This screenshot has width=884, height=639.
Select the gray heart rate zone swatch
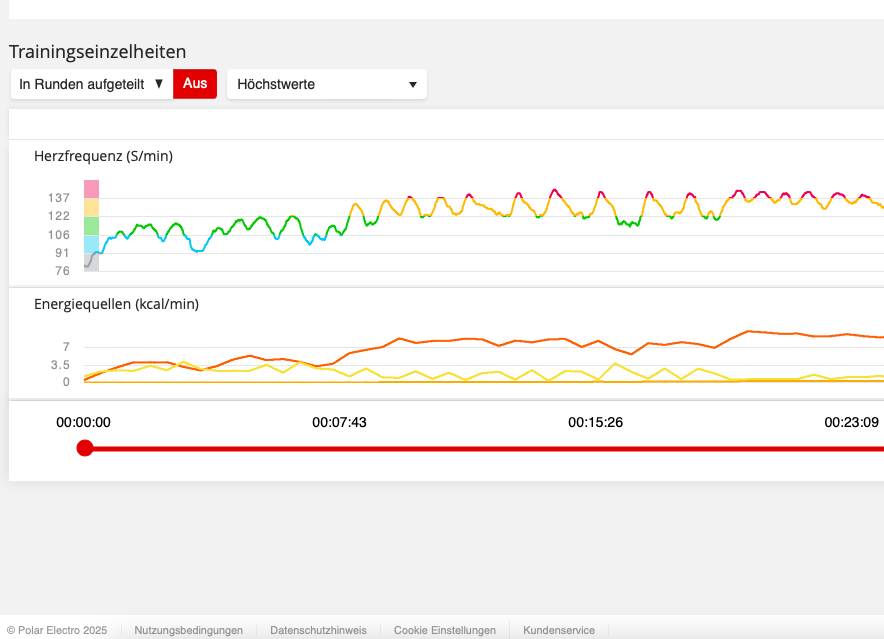[x=91, y=261]
